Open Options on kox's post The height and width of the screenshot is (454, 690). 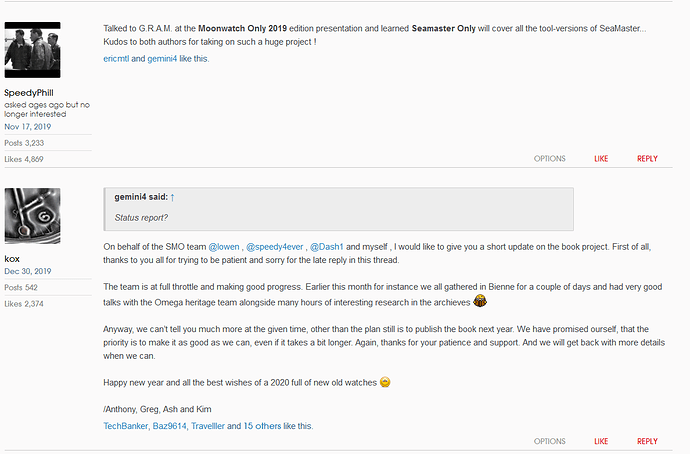click(x=550, y=441)
